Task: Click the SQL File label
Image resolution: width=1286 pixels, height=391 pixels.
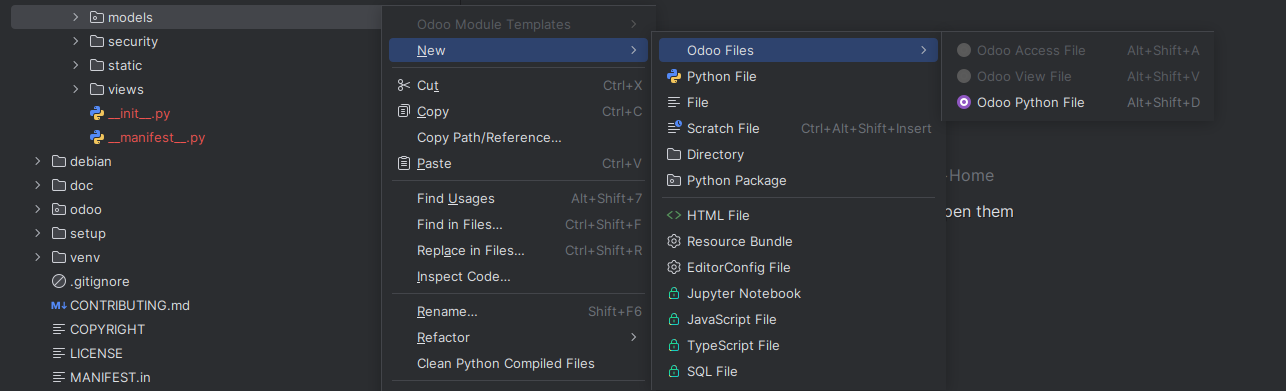Action: 712,371
